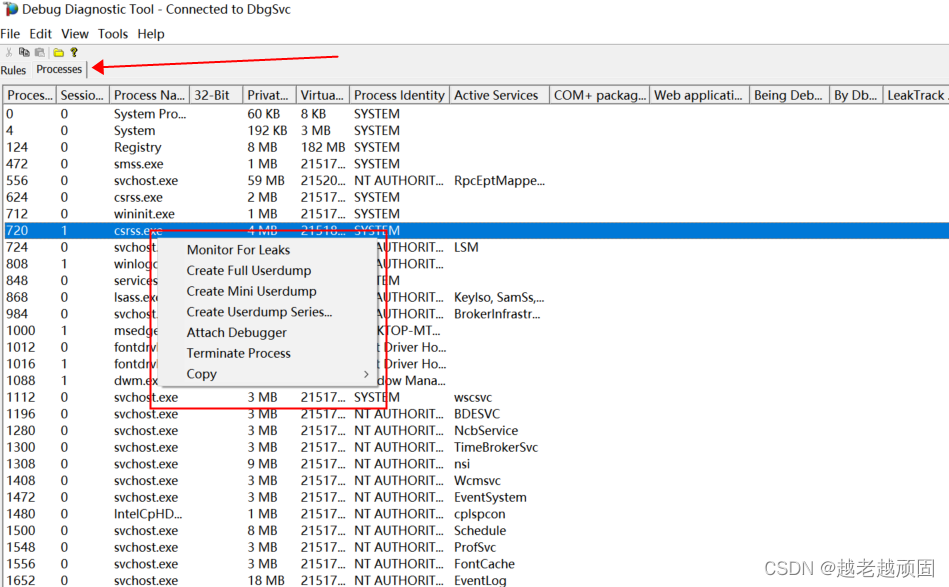Click the EventSystem service cell
Viewport: 949px width, 587px height.
coord(490,497)
